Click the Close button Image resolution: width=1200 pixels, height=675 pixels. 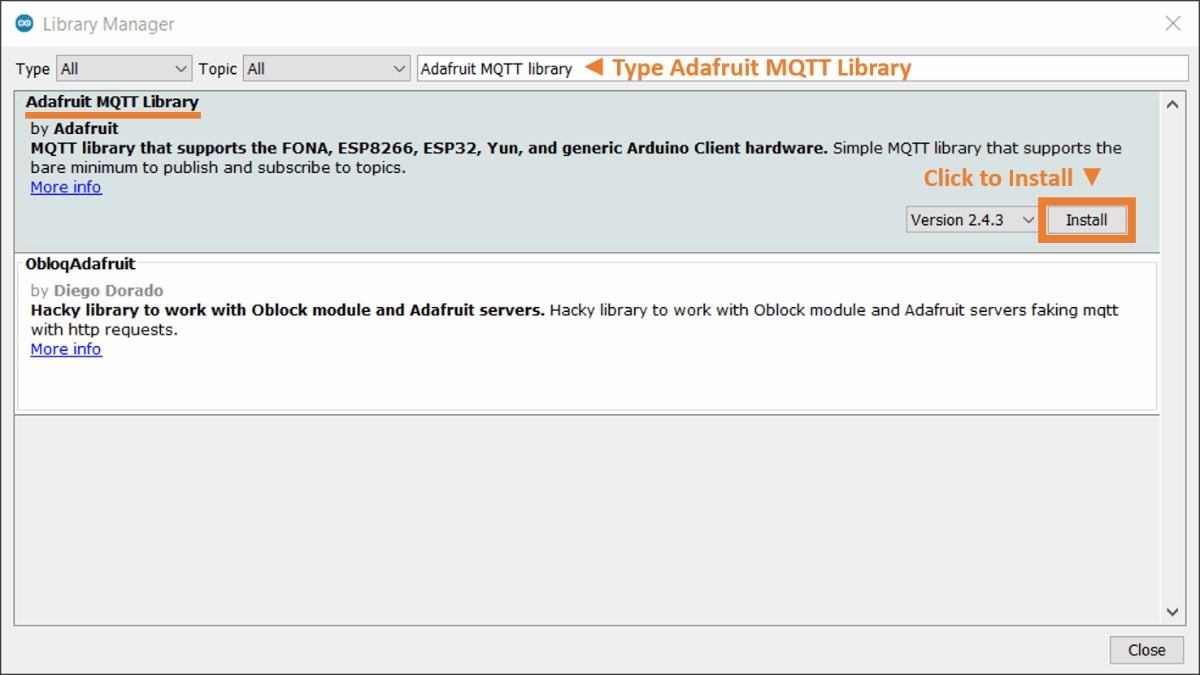[x=1146, y=649]
